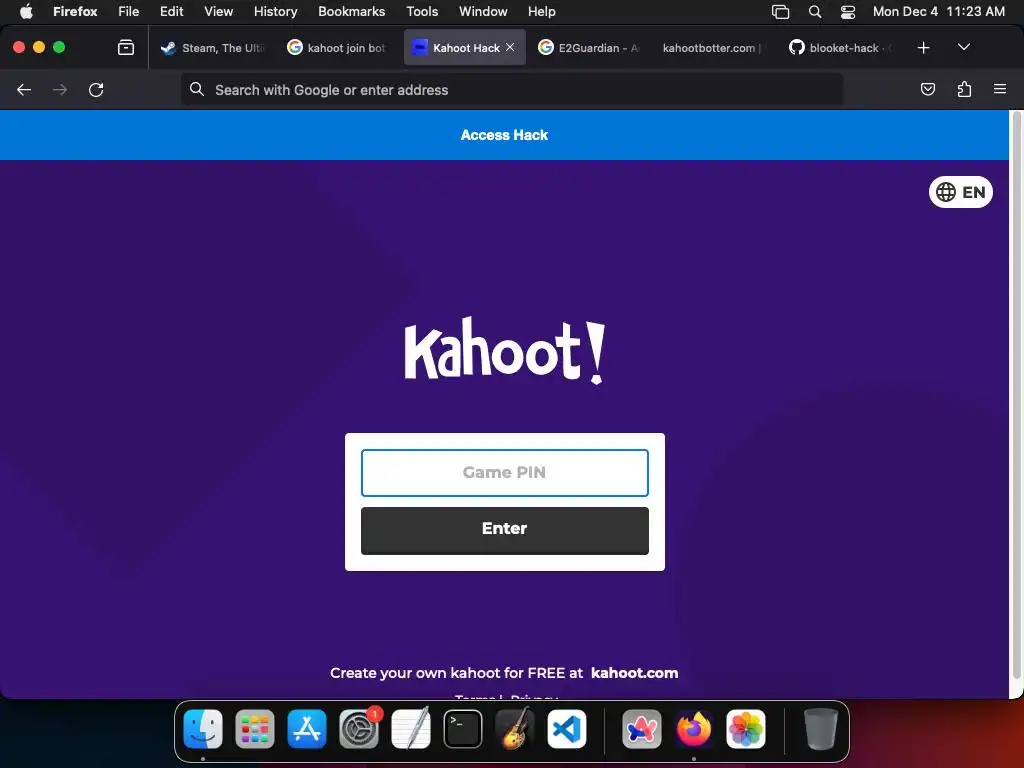Go forward one page
The width and height of the screenshot is (1024, 768).
[x=60, y=89]
